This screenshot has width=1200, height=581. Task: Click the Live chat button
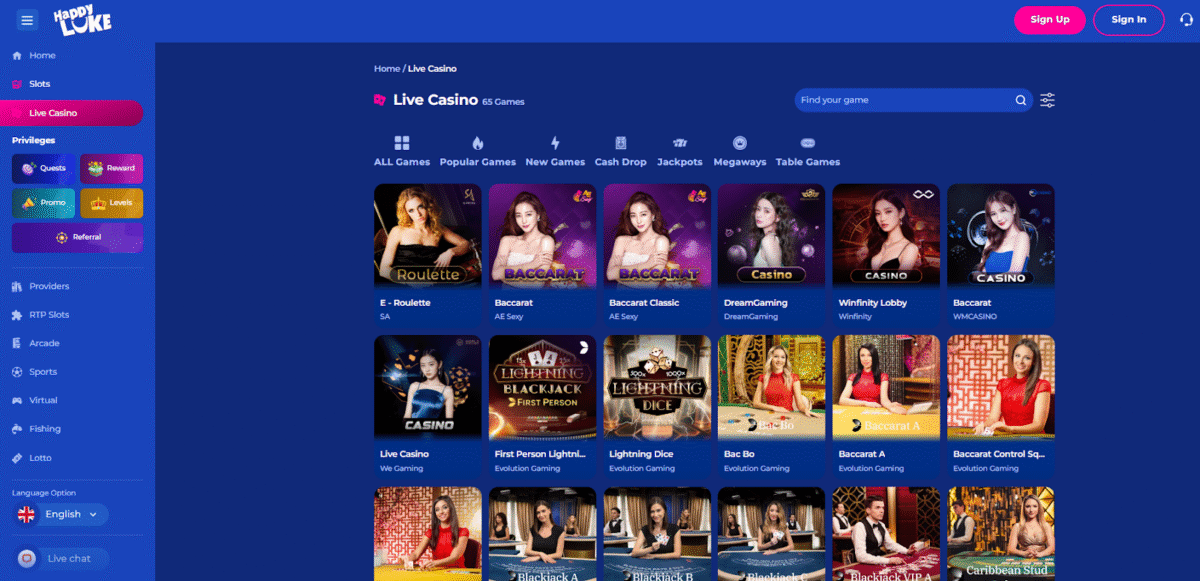click(61, 558)
